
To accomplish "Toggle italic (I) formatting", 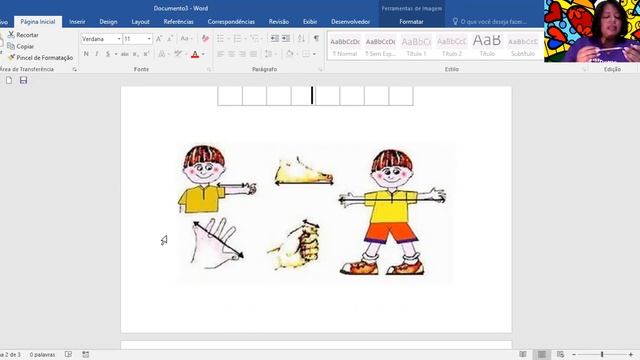I will pyautogui.click(x=97, y=54).
